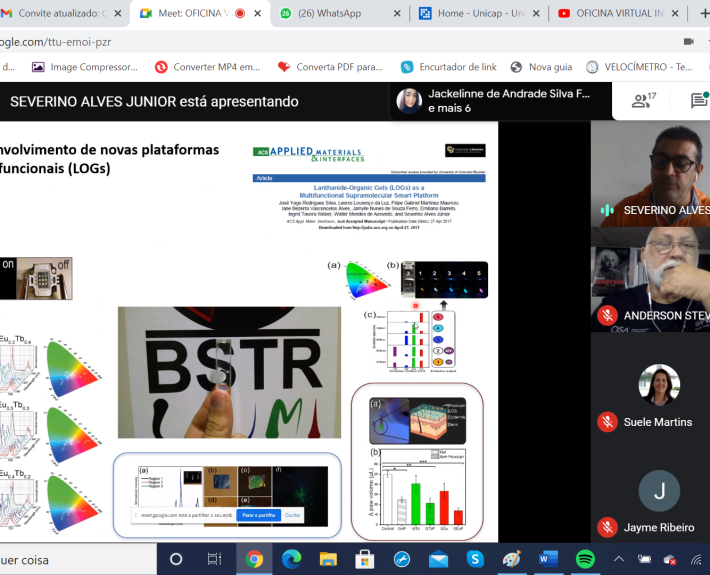Click article title Lanthanide-Organic Gels (LOGs)
The height and width of the screenshot is (575, 710).
(x=369, y=192)
